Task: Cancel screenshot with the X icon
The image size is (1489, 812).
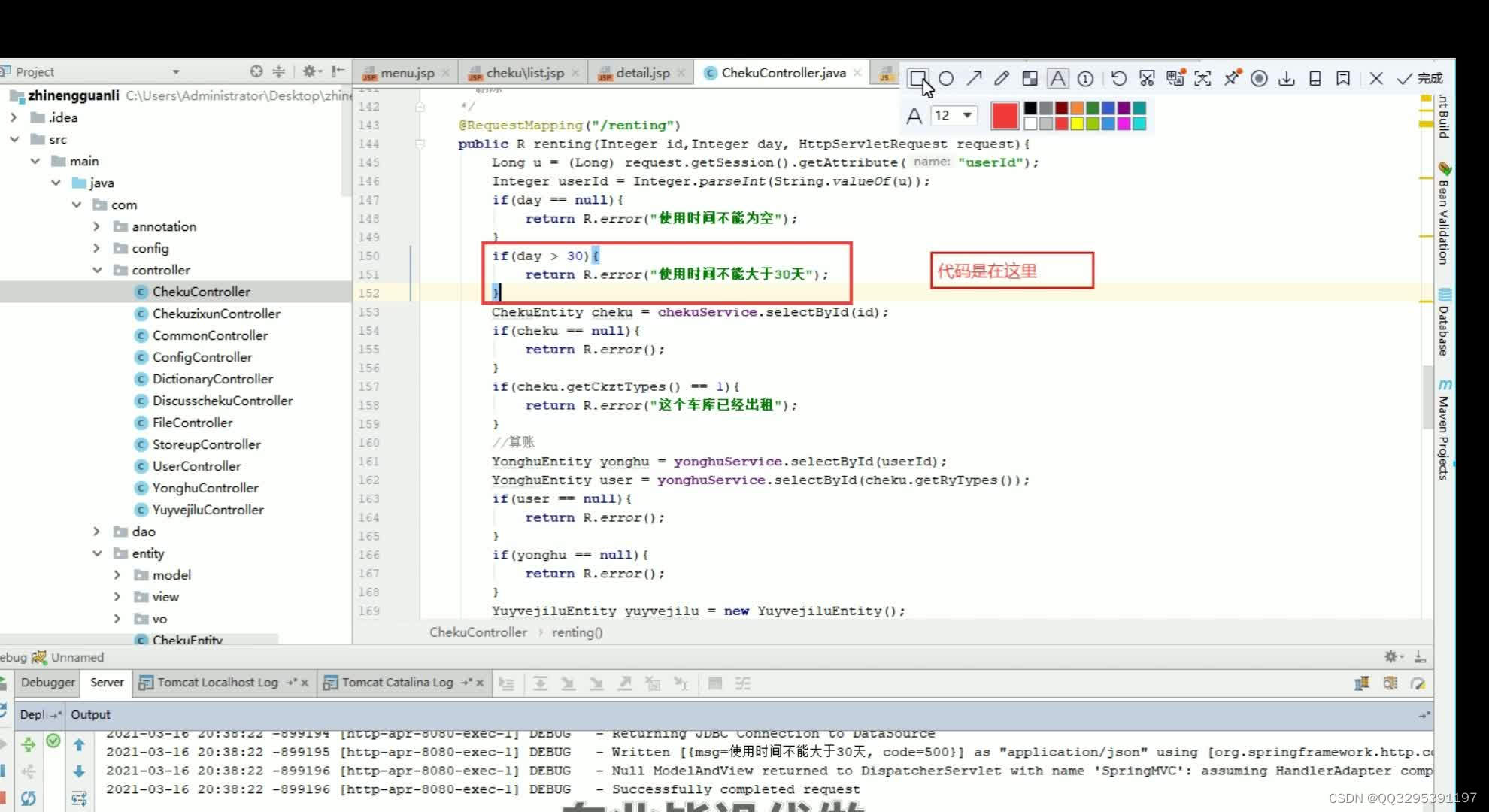Action: click(x=1376, y=78)
